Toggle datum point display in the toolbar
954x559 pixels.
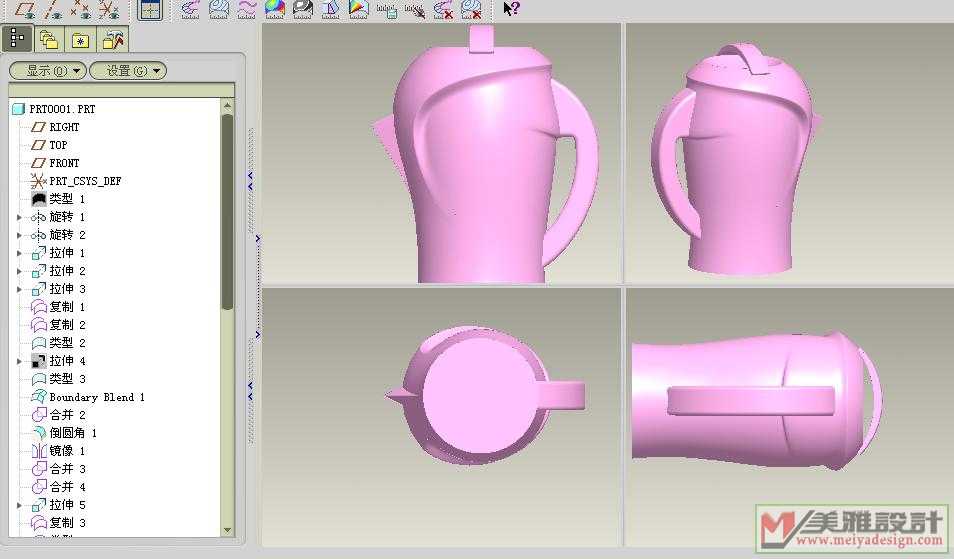click(81, 10)
